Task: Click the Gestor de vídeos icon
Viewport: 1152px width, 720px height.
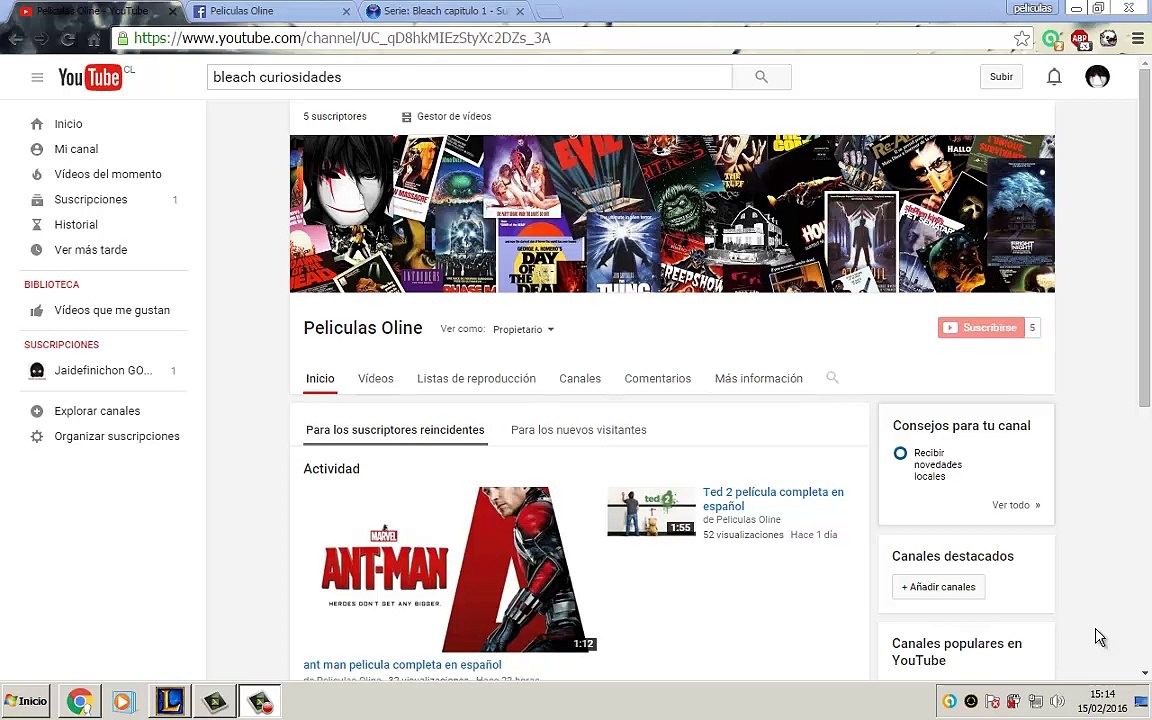Action: [x=406, y=117]
